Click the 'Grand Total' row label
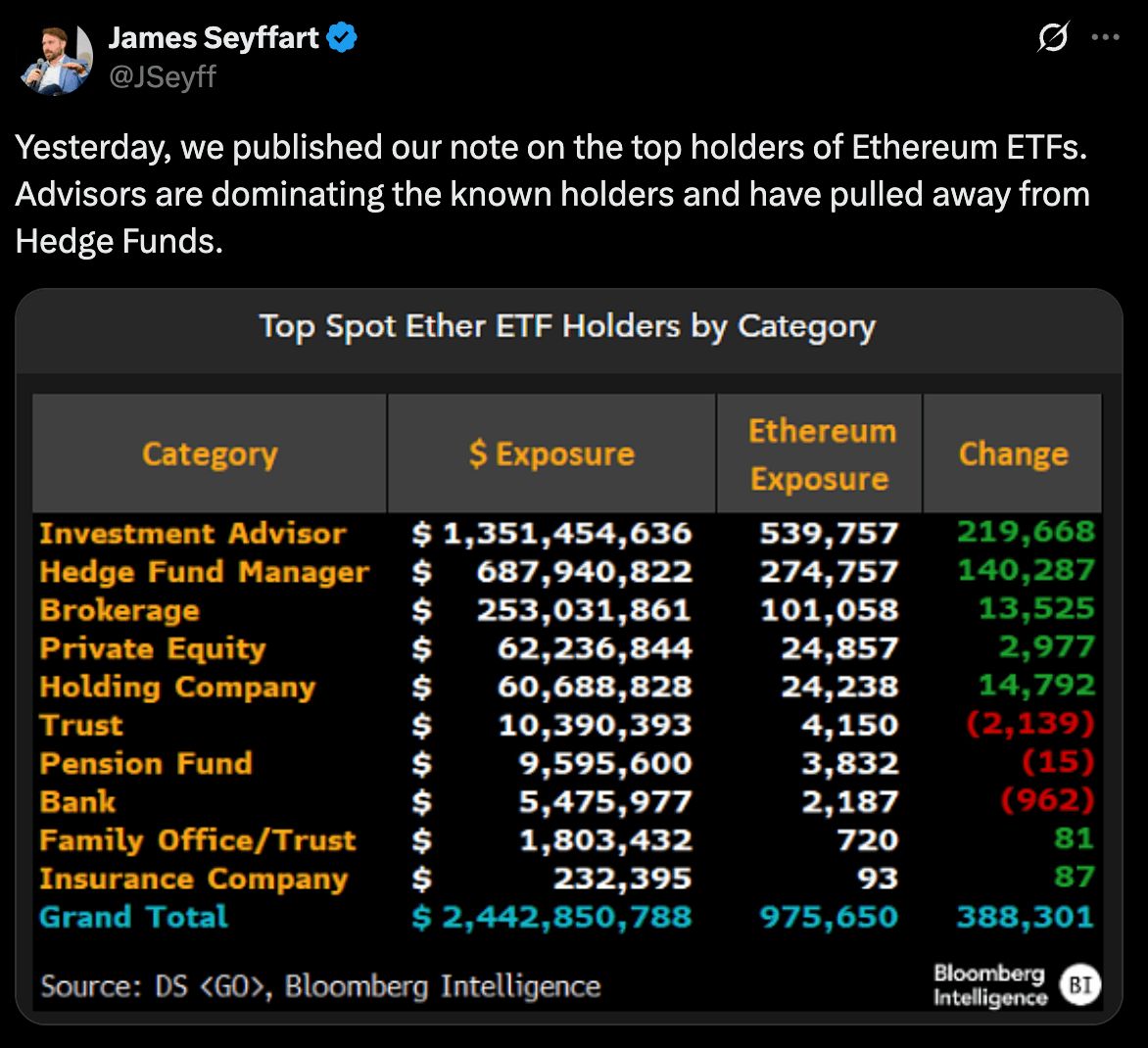 coord(133,917)
